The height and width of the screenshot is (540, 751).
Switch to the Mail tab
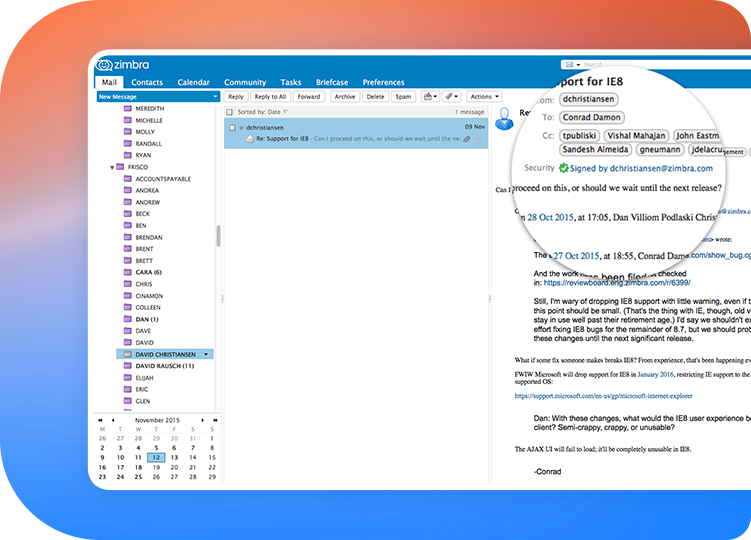(109, 82)
